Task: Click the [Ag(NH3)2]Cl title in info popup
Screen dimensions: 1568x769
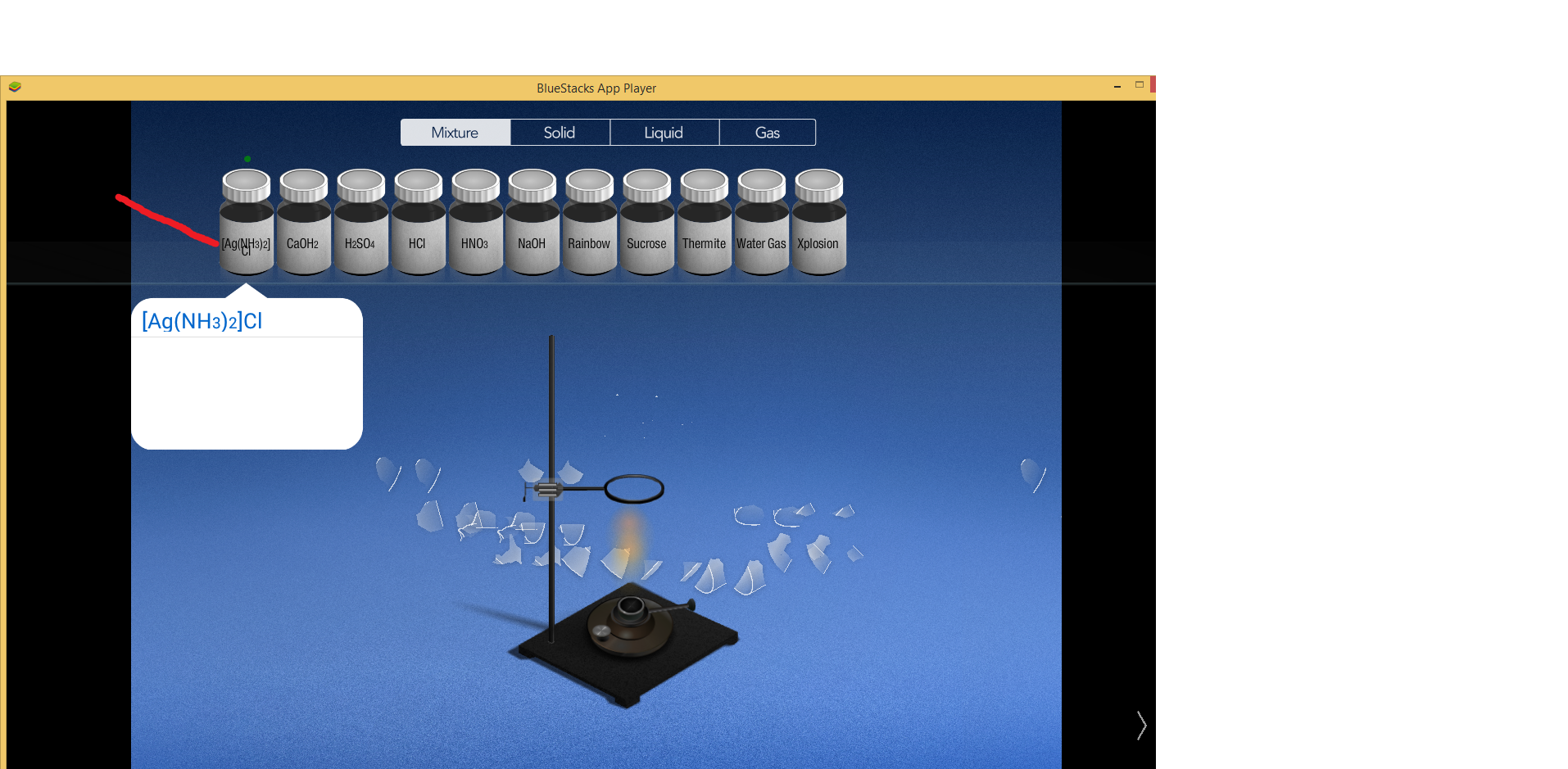Action: (202, 321)
